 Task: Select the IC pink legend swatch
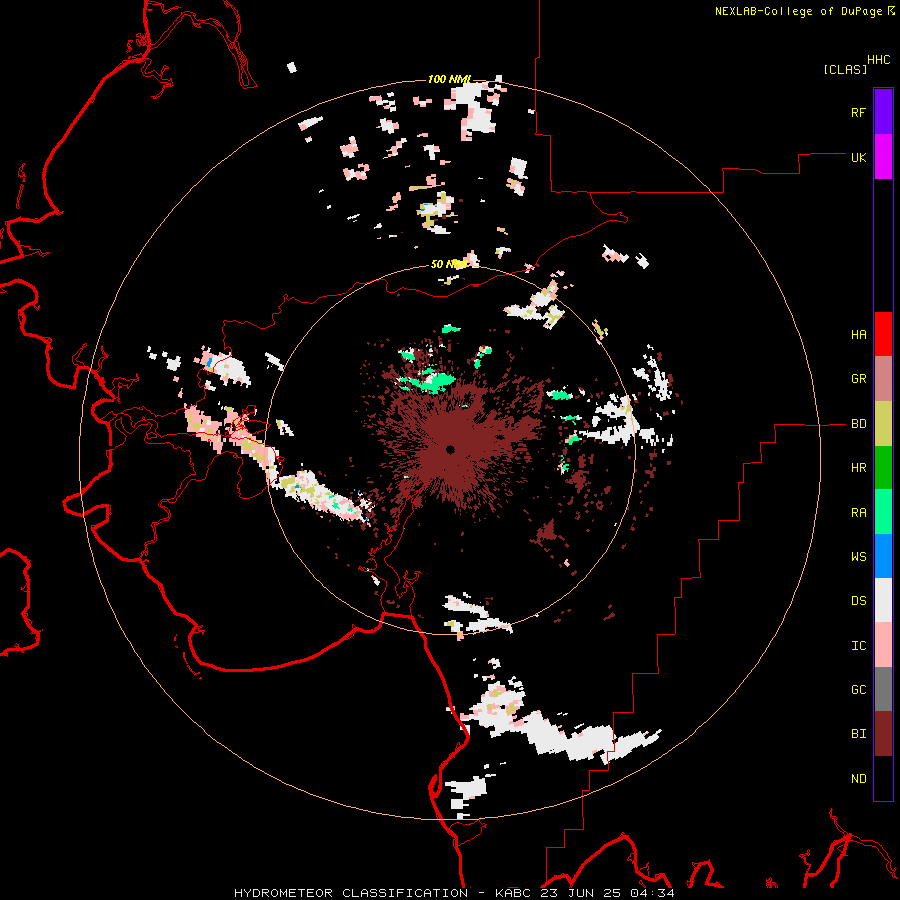[883, 645]
